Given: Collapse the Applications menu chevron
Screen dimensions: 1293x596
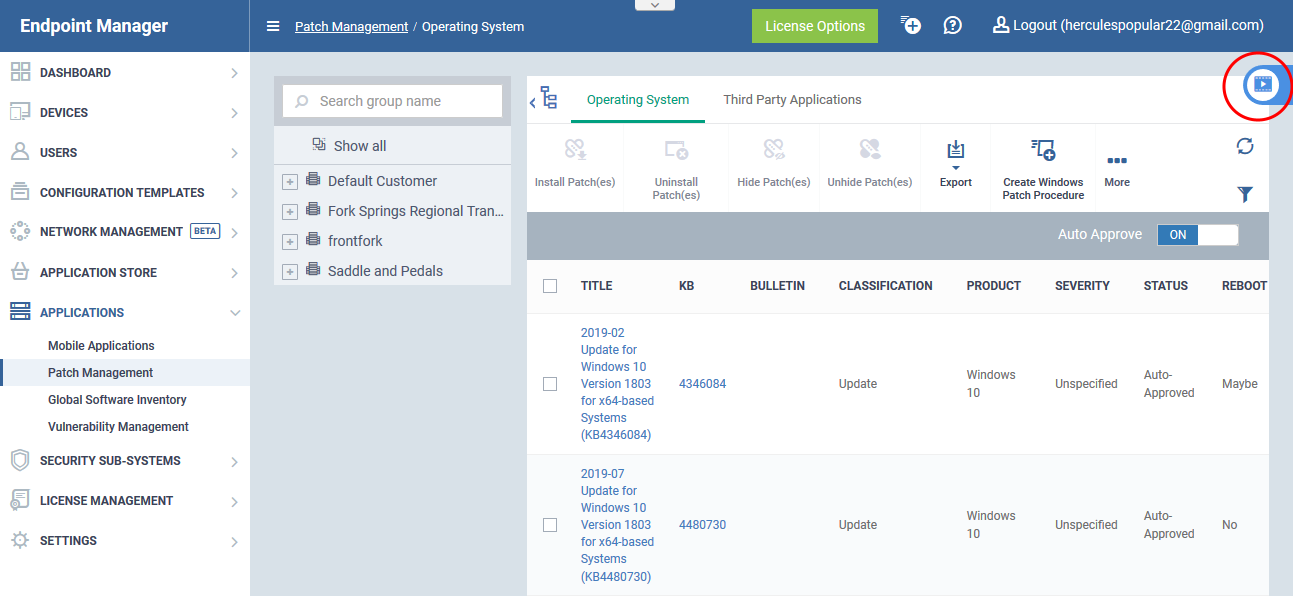Looking at the screenshot, I should click(235, 313).
